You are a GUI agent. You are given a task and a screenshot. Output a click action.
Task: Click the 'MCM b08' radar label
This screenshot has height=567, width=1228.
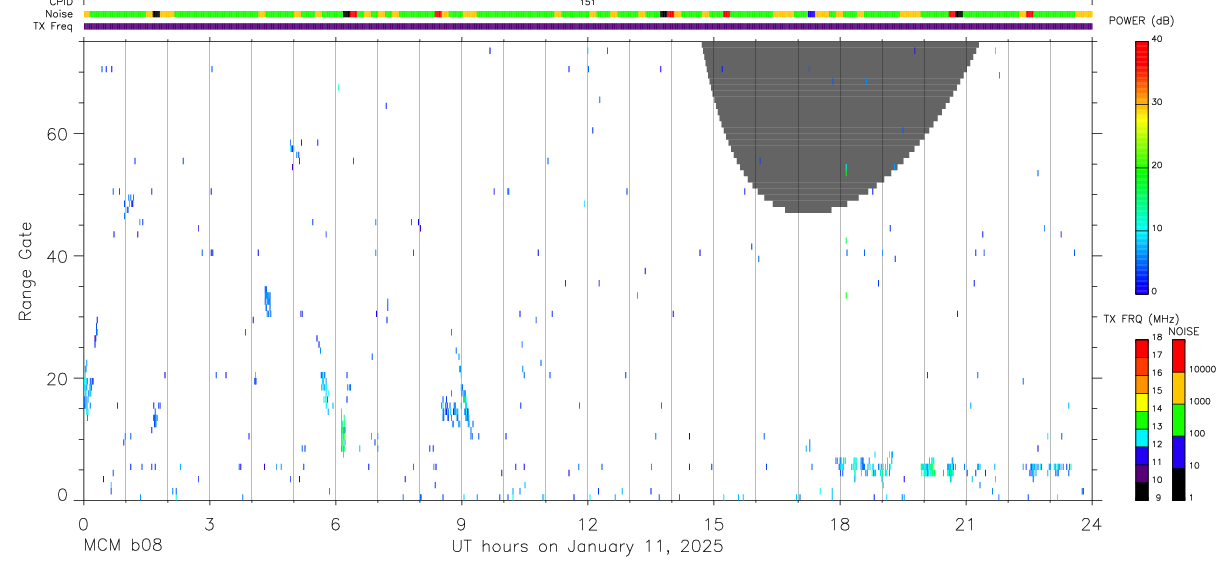(x=121, y=546)
